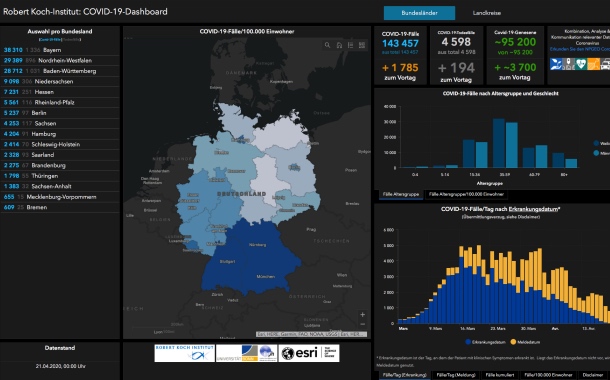Select Mecklenburg-Vorpommern in the list
Image resolution: width=610 pixels, height=380 pixels.
(60, 197)
